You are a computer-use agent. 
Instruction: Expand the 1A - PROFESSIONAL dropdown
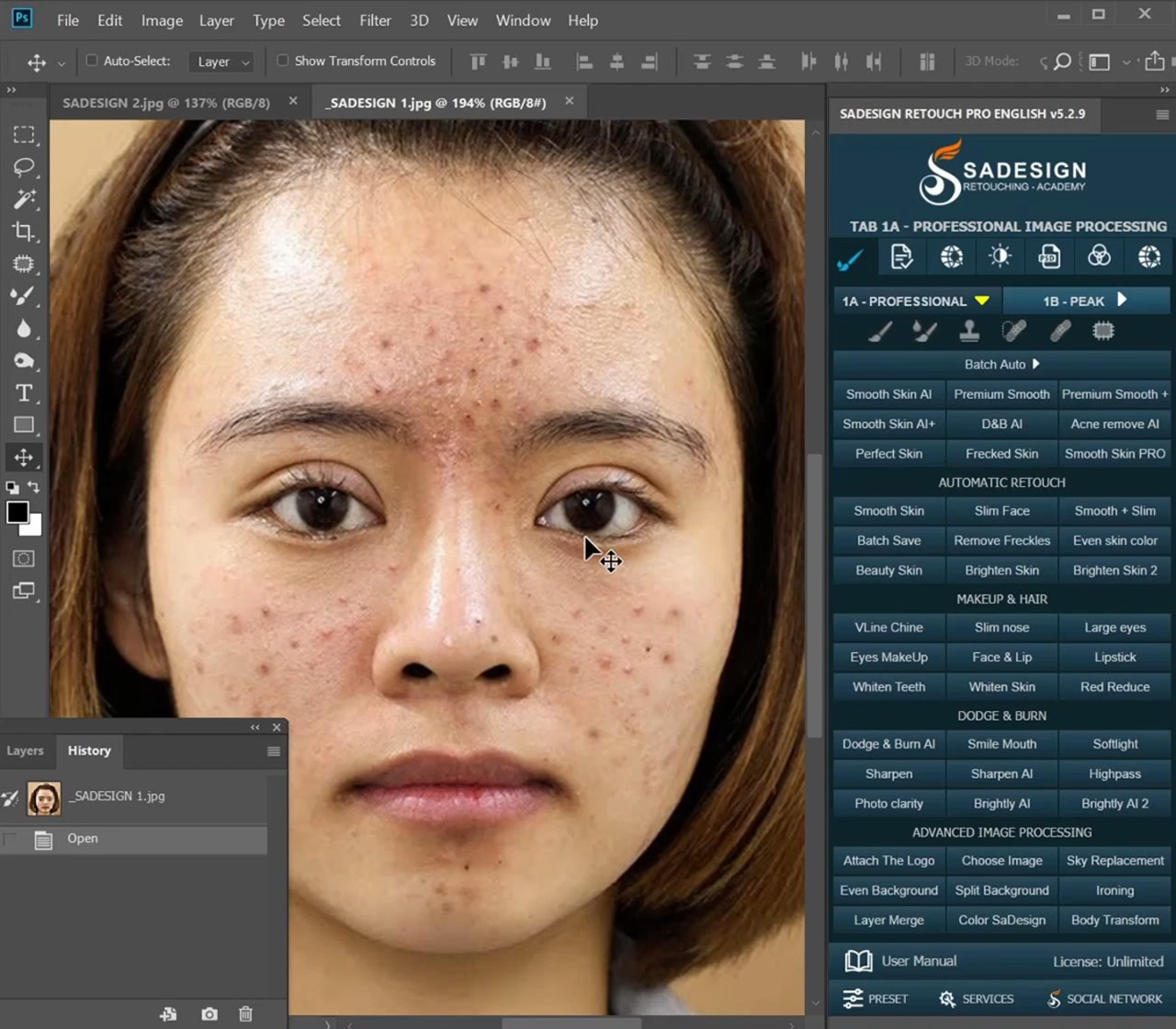916,300
